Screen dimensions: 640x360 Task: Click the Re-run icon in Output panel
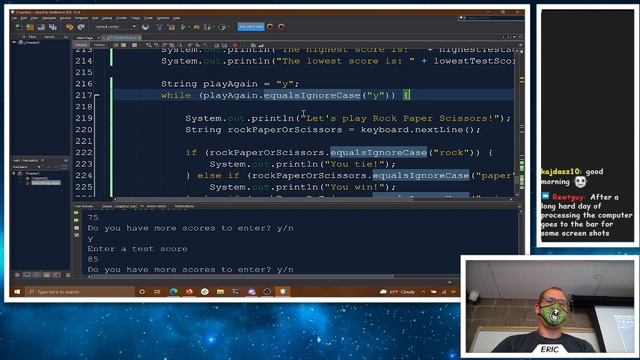click(x=76, y=213)
